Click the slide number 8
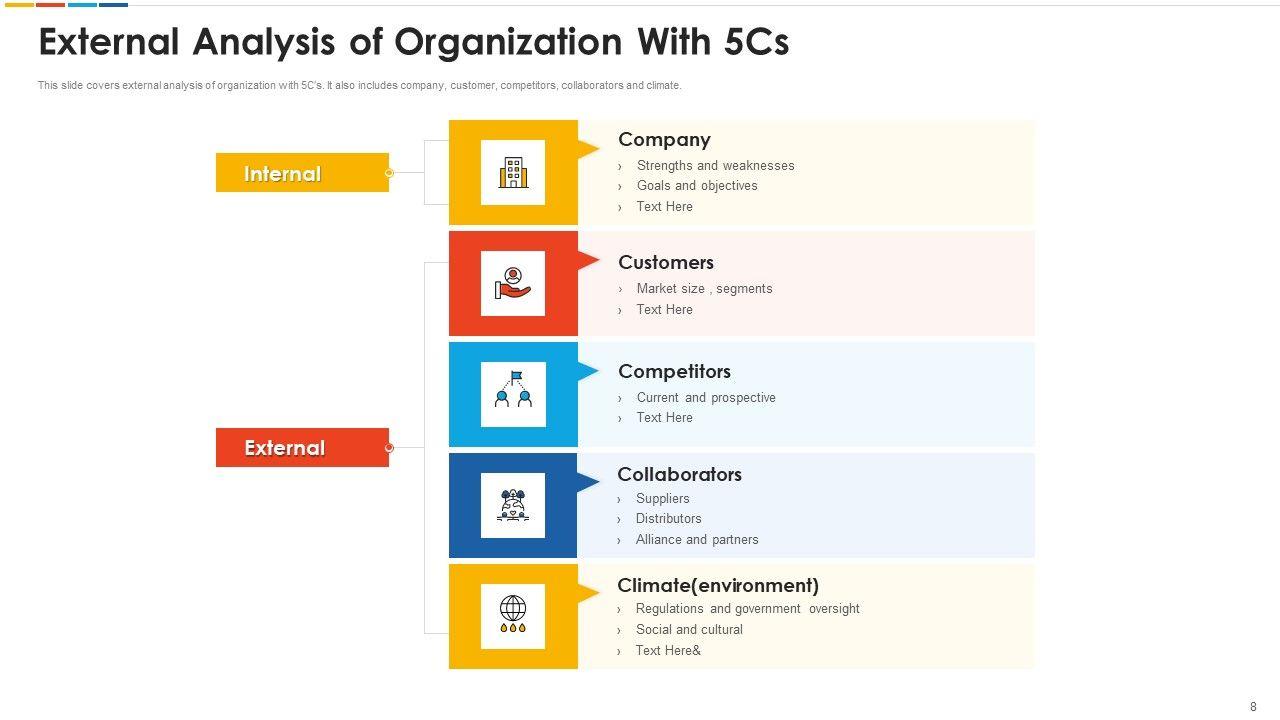The image size is (1280, 720). tap(1253, 706)
